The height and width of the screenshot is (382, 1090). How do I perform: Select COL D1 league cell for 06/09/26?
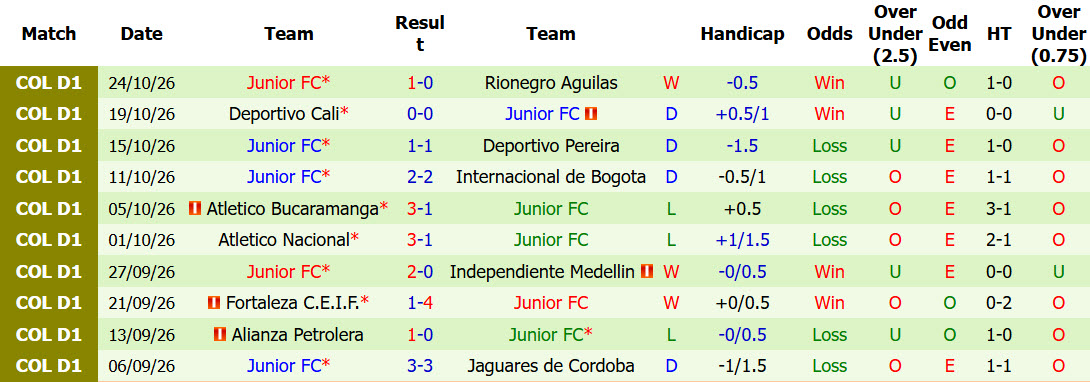[49, 366]
